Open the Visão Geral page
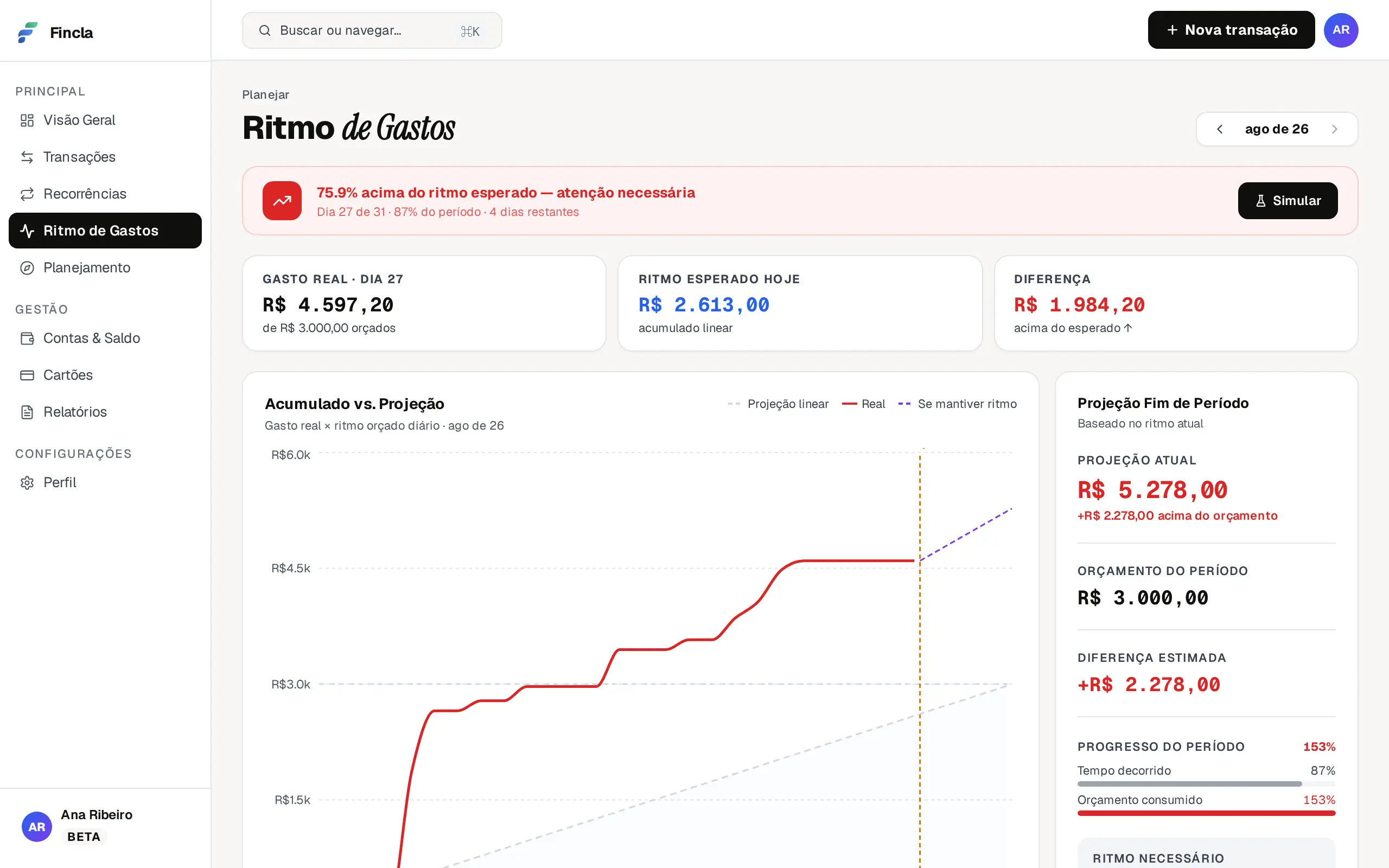This screenshot has width=1389, height=868. point(105,120)
